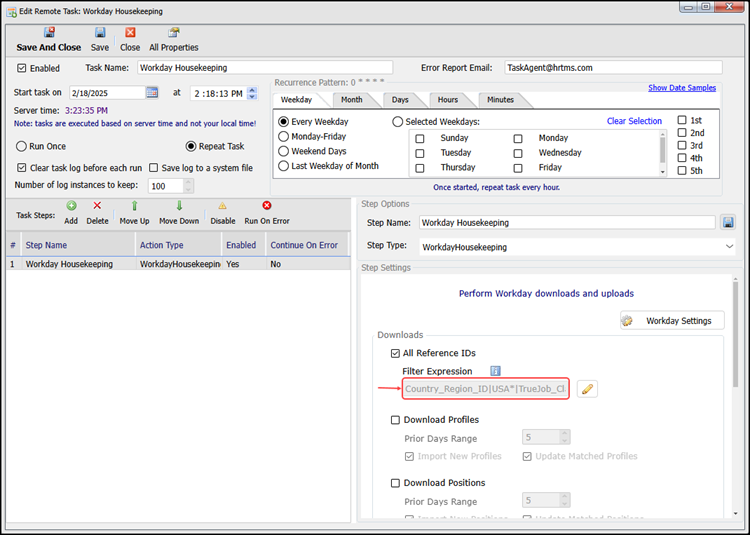Add a new task step
Image resolution: width=750 pixels, height=535 pixels.
point(71,206)
